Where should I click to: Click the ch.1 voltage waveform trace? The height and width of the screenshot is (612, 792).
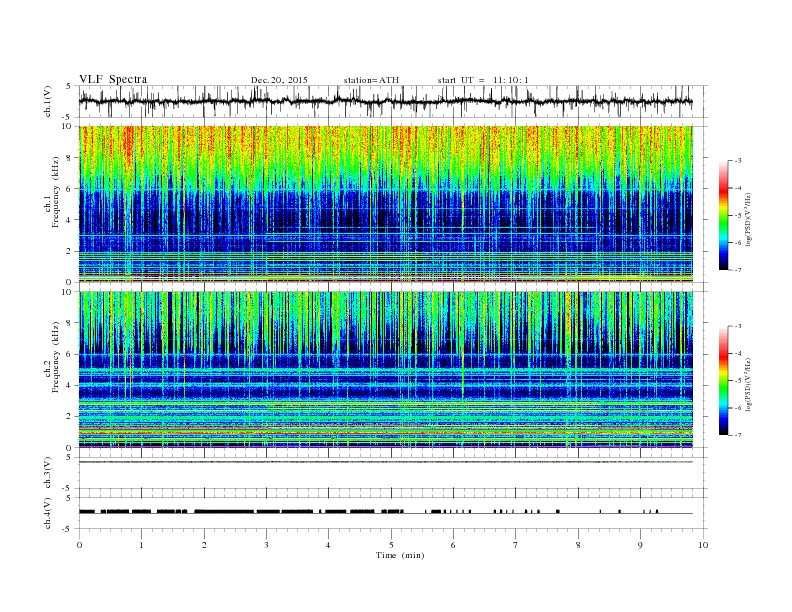(385, 101)
